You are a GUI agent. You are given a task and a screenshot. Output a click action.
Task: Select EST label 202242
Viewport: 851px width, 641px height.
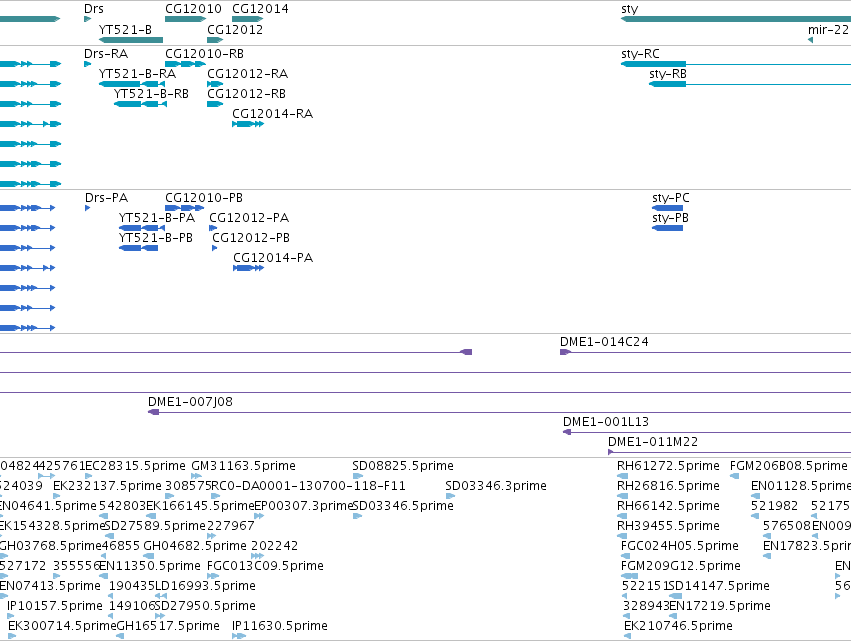(274, 545)
